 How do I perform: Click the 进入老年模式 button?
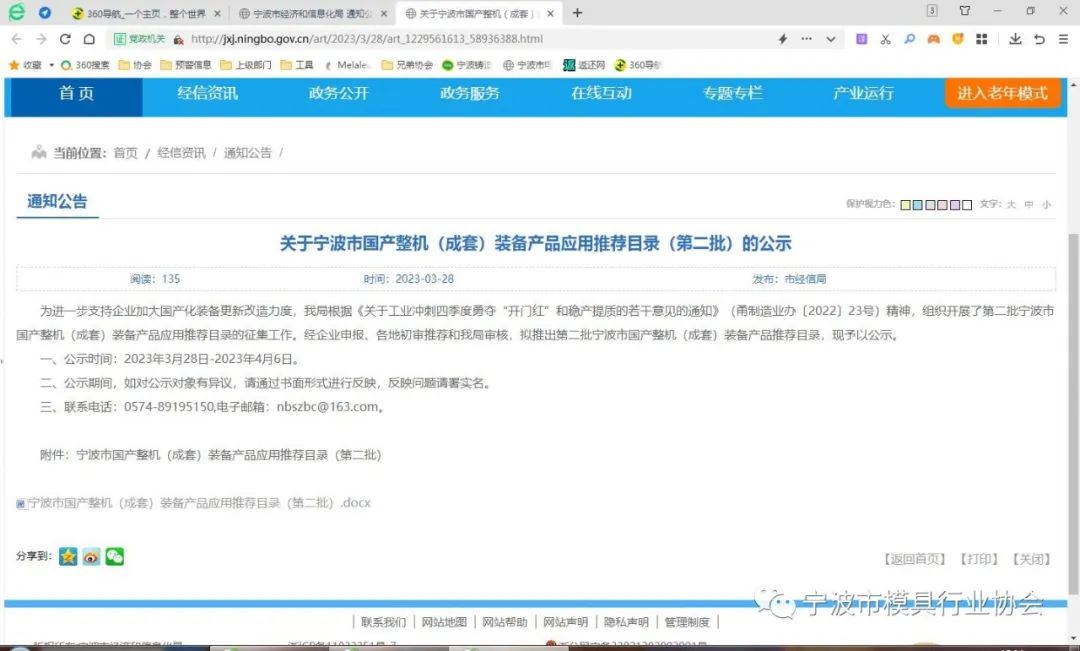click(x=1002, y=93)
